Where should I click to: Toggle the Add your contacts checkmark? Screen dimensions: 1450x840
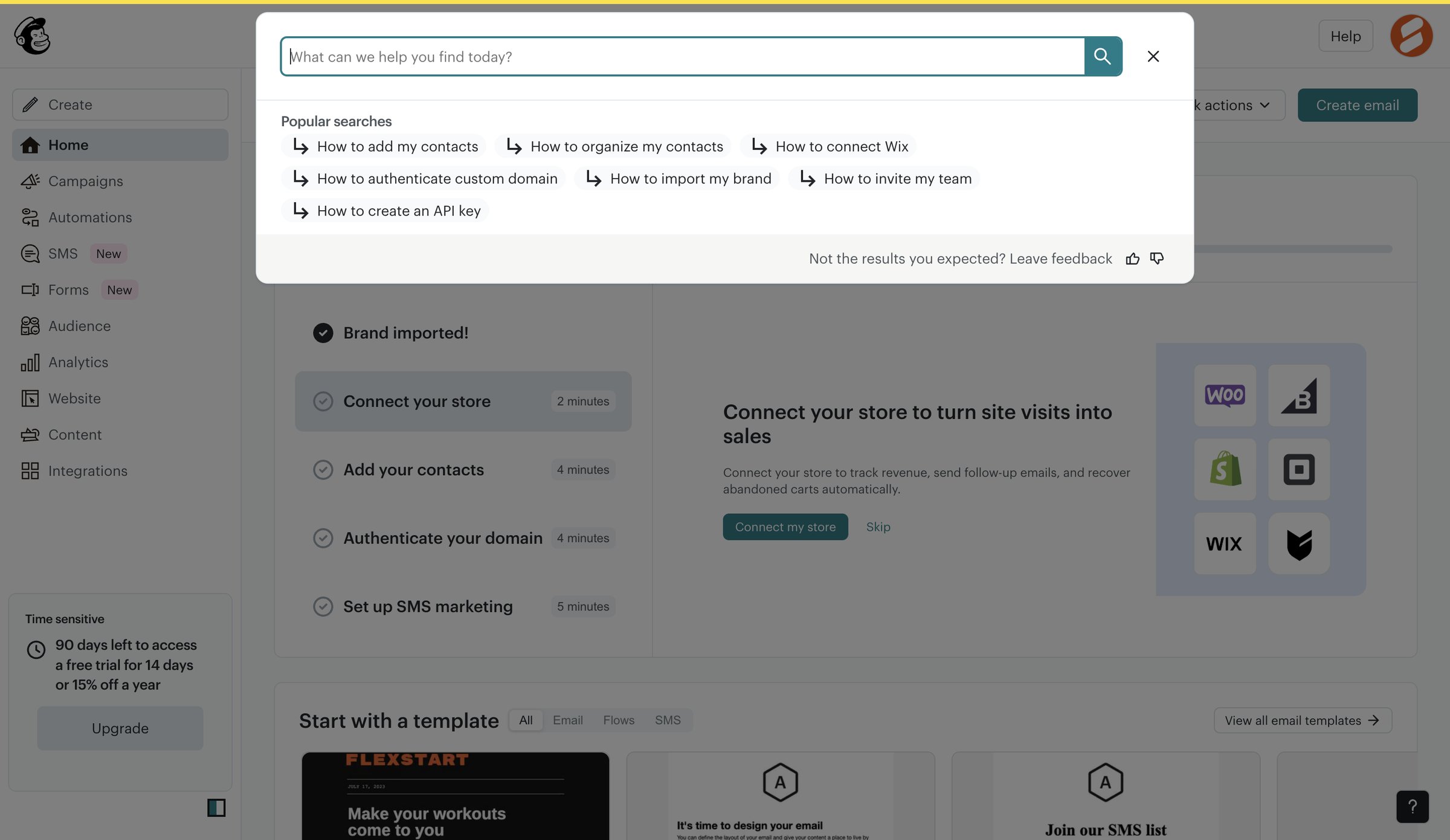pyautogui.click(x=323, y=469)
